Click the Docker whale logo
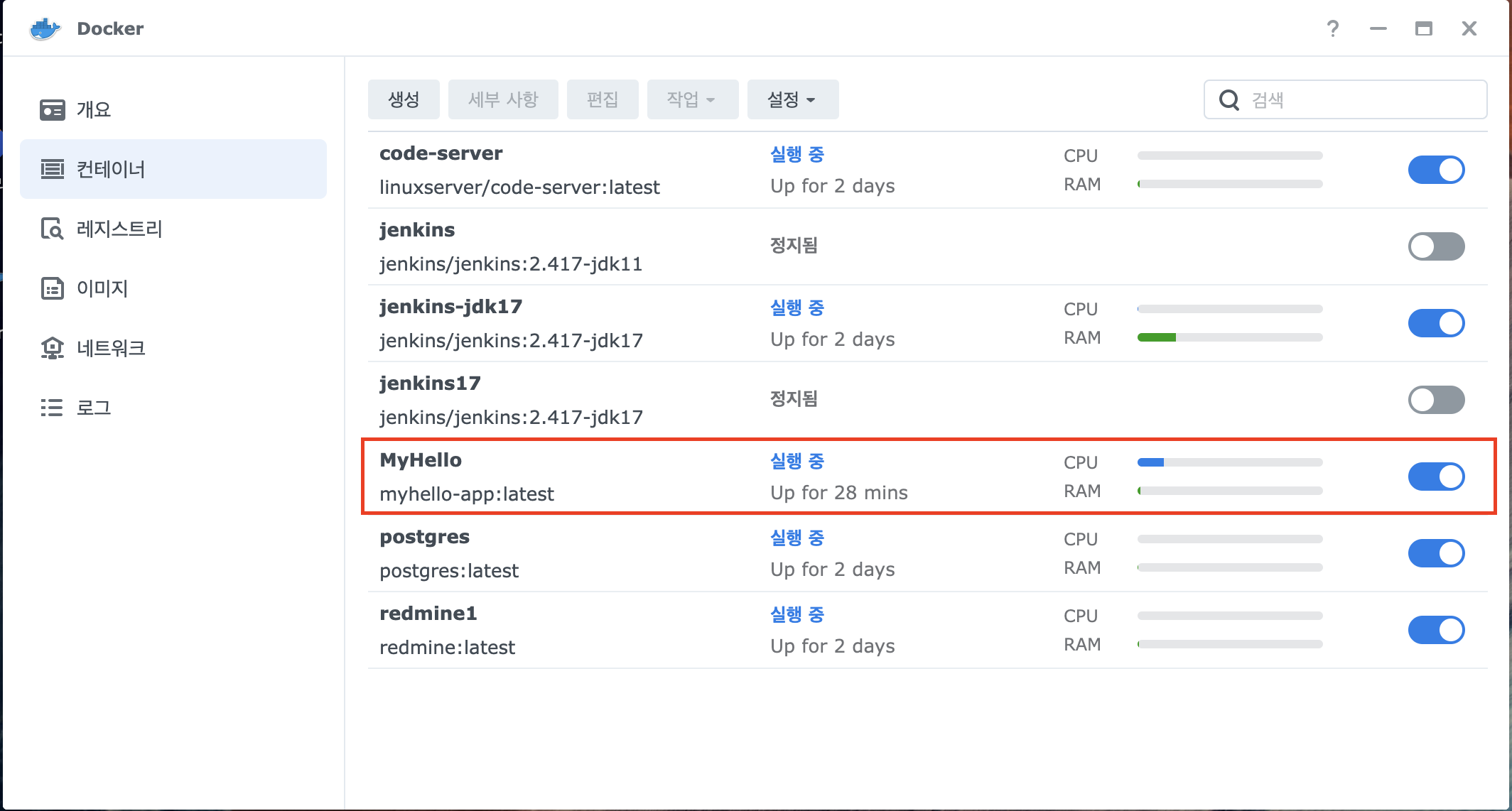The height and width of the screenshot is (811, 1512). tap(45, 29)
